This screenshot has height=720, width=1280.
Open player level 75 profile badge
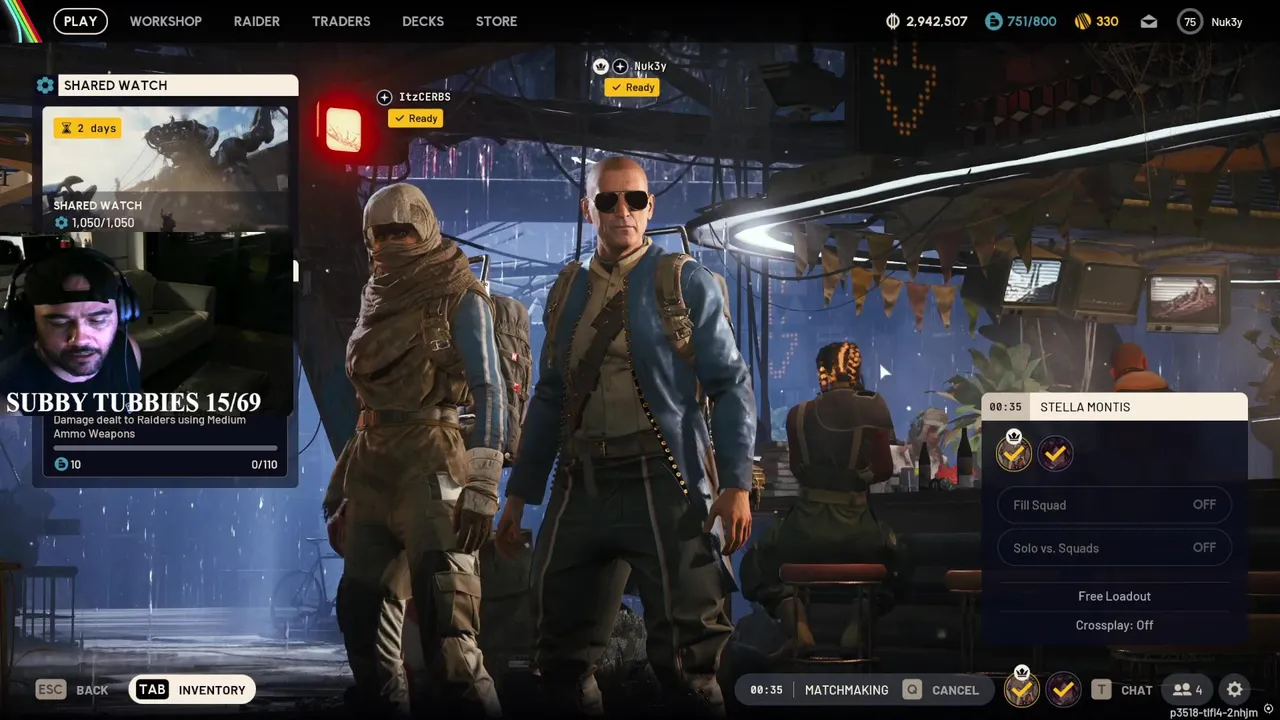pos(1189,21)
